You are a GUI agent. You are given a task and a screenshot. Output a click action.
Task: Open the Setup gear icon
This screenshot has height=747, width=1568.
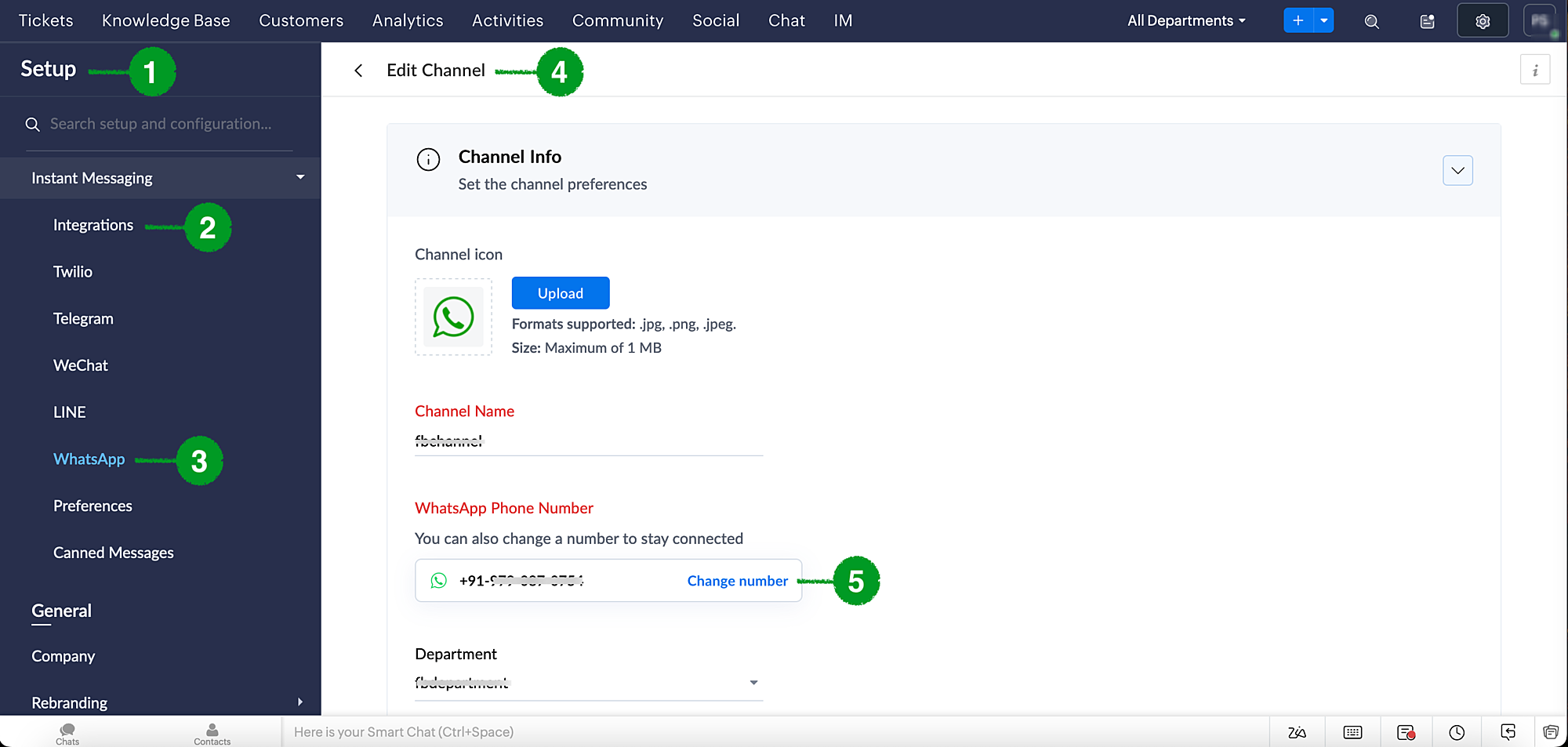(1482, 21)
